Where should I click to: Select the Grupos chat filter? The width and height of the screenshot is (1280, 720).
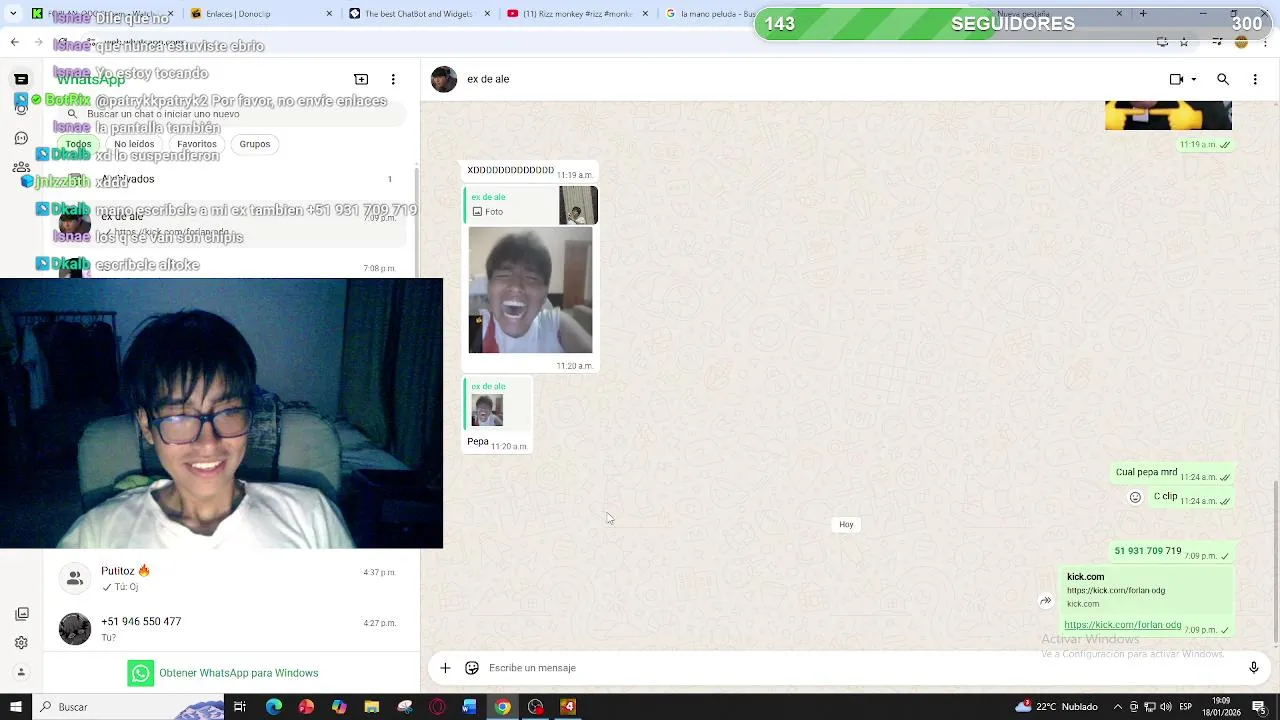coord(255,144)
